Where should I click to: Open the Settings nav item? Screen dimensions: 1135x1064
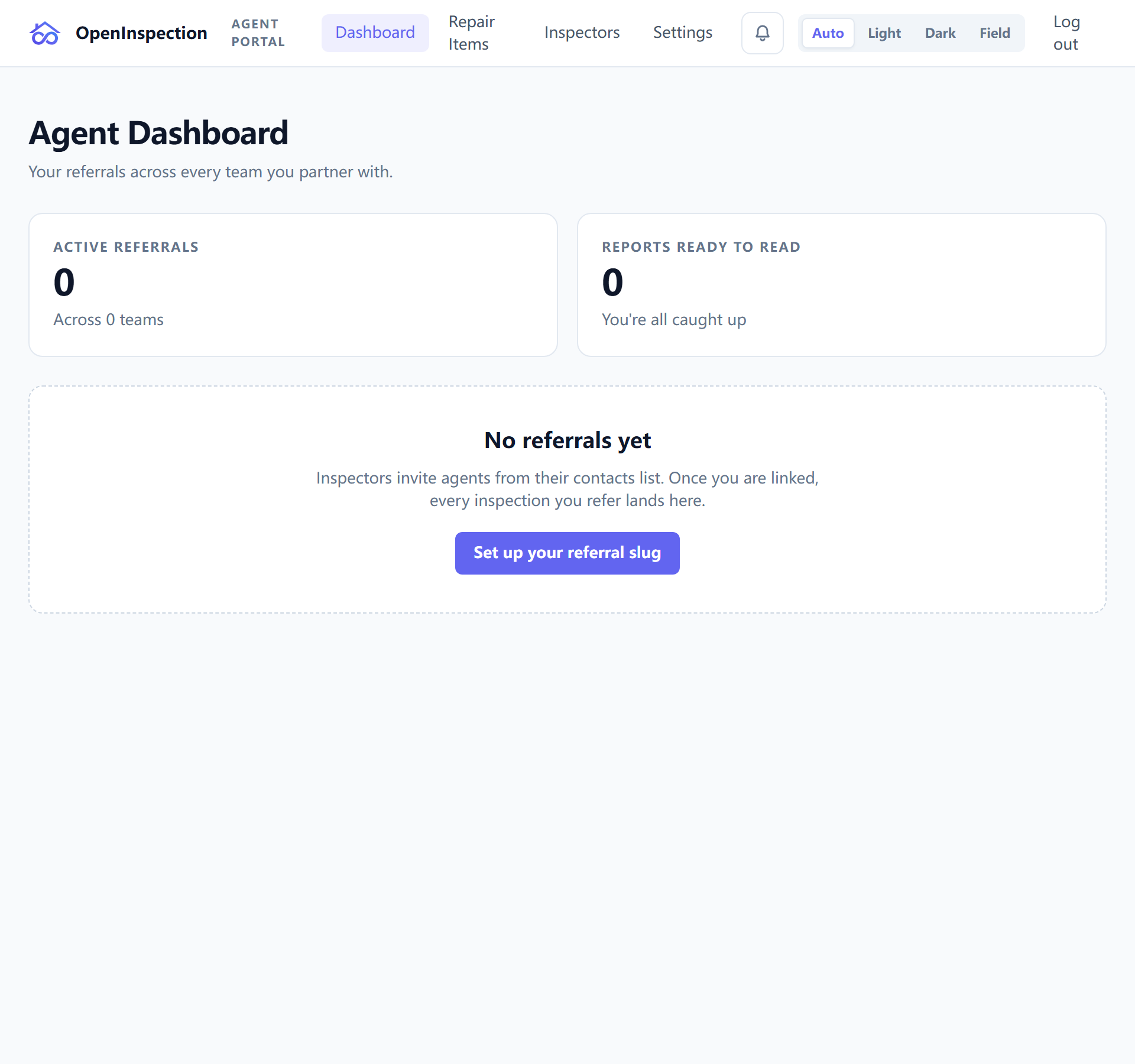[683, 33]
